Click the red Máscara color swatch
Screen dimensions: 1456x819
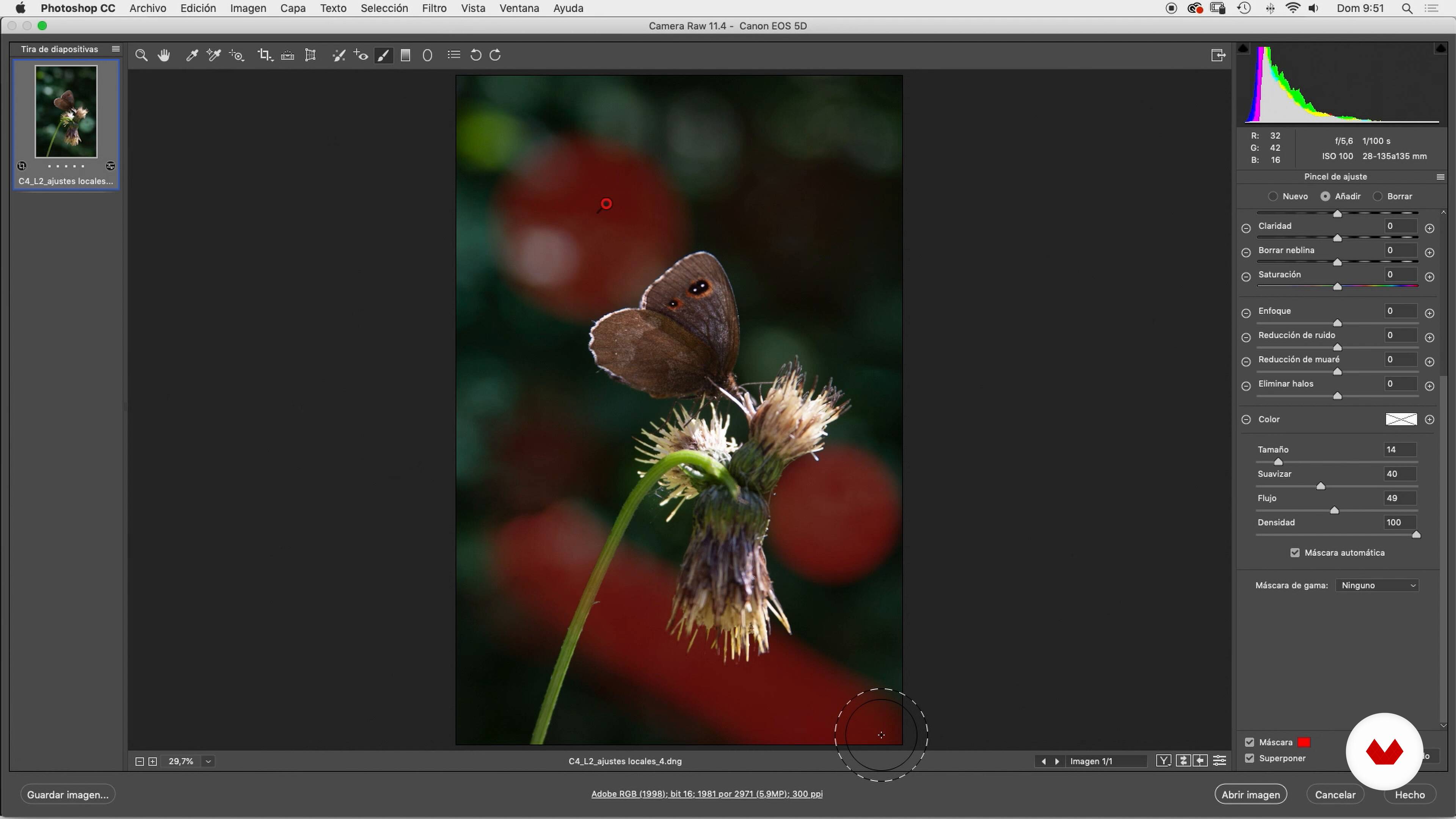pyautogui.click(x=1304, y=742)
